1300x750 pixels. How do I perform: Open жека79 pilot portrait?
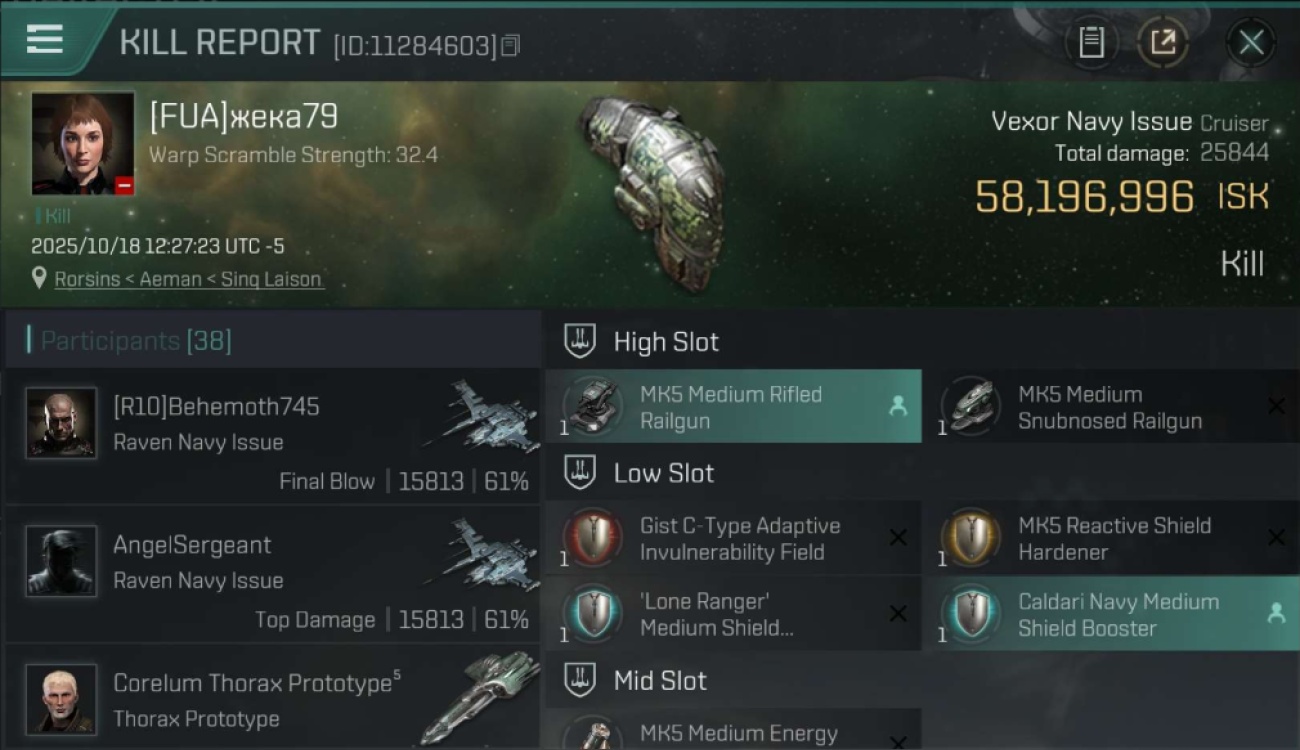(x=83, y=143)
